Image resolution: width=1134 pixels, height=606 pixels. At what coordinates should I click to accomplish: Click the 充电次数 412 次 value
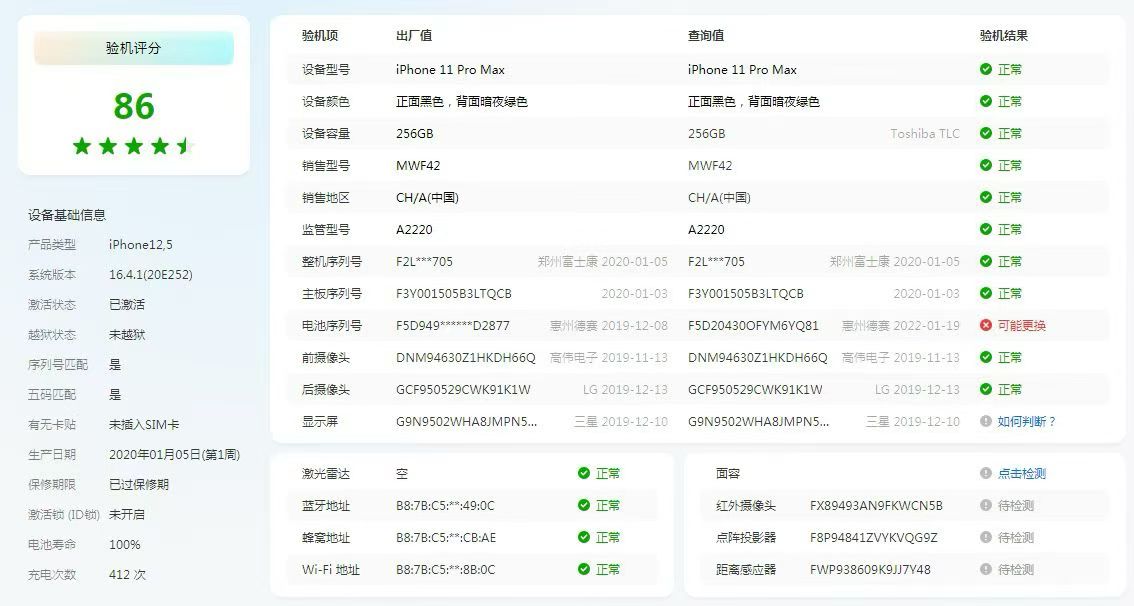[x=127, y=575]
